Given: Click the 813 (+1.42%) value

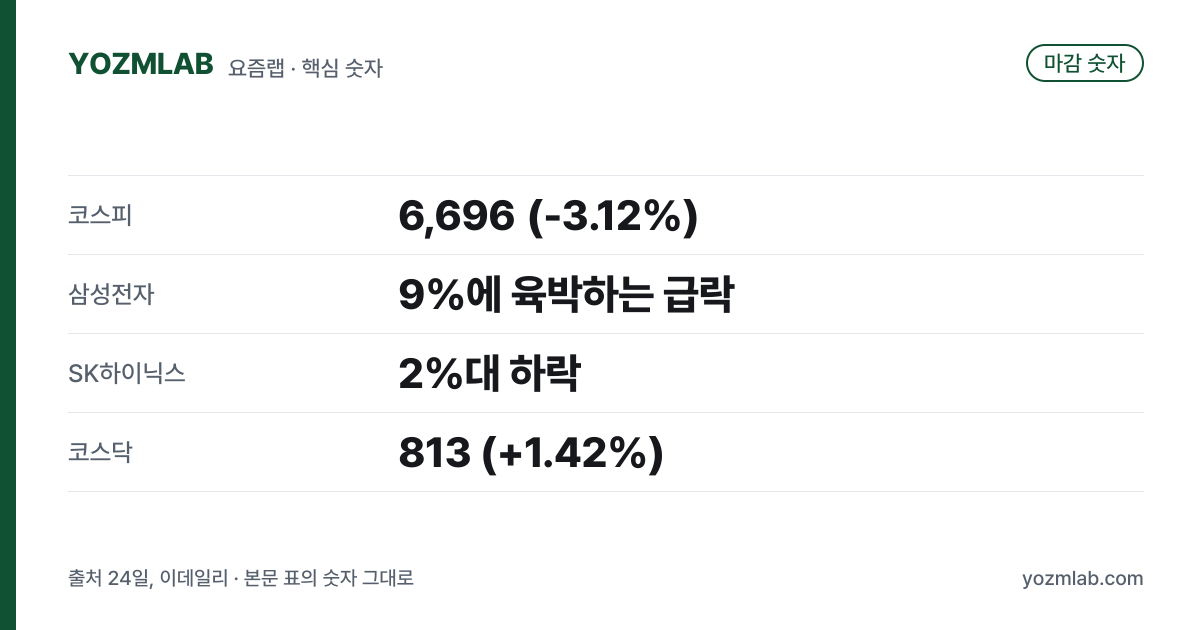Looking at the screenshot, I should 531,453.
